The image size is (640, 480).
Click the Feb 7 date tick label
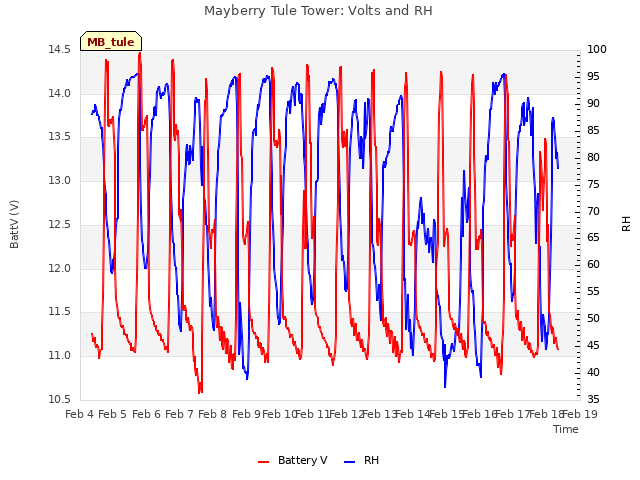tap(179, 414)
